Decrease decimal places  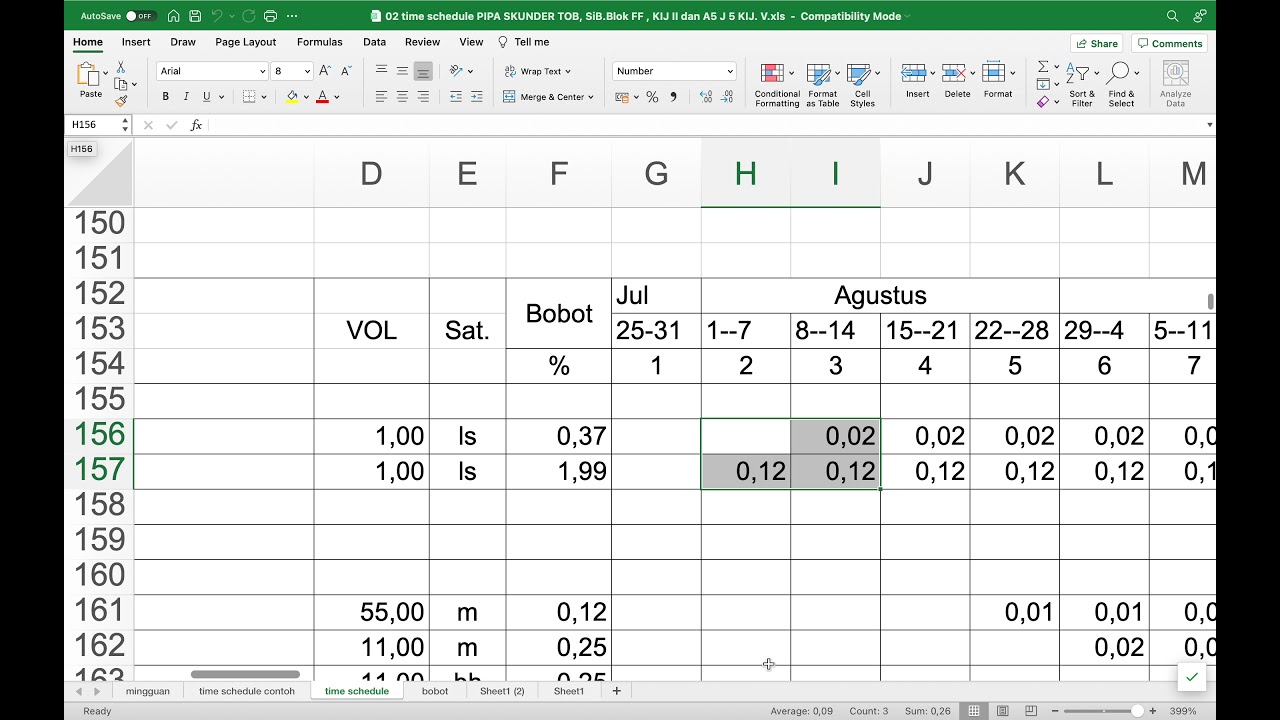click(728, 97)
